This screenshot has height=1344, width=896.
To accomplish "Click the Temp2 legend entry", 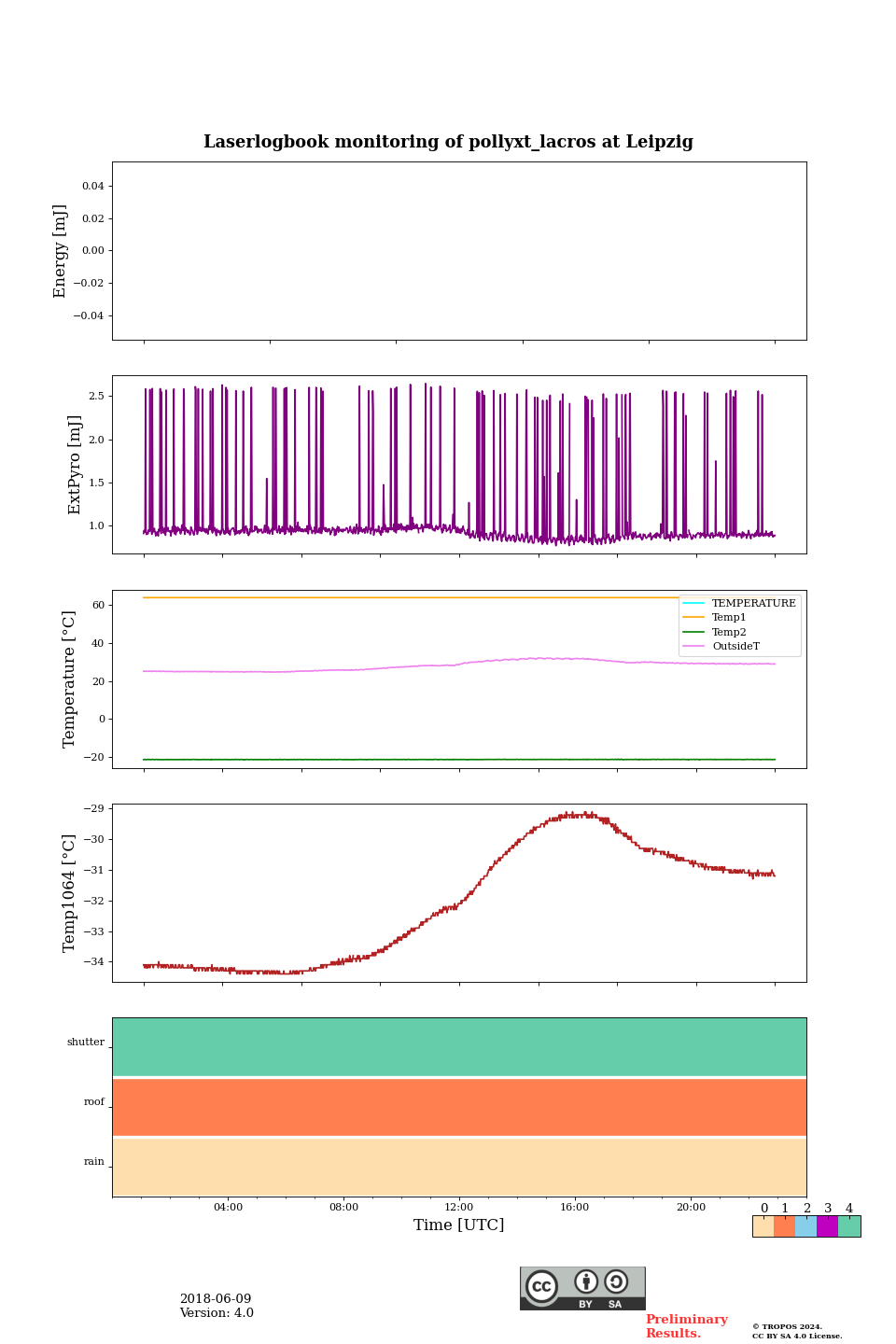I will point(715,632).
